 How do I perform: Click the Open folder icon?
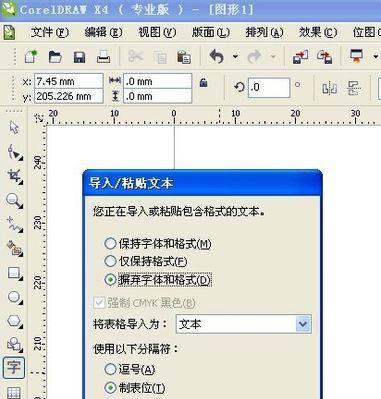pyautogui.click(x=55, y=57)
